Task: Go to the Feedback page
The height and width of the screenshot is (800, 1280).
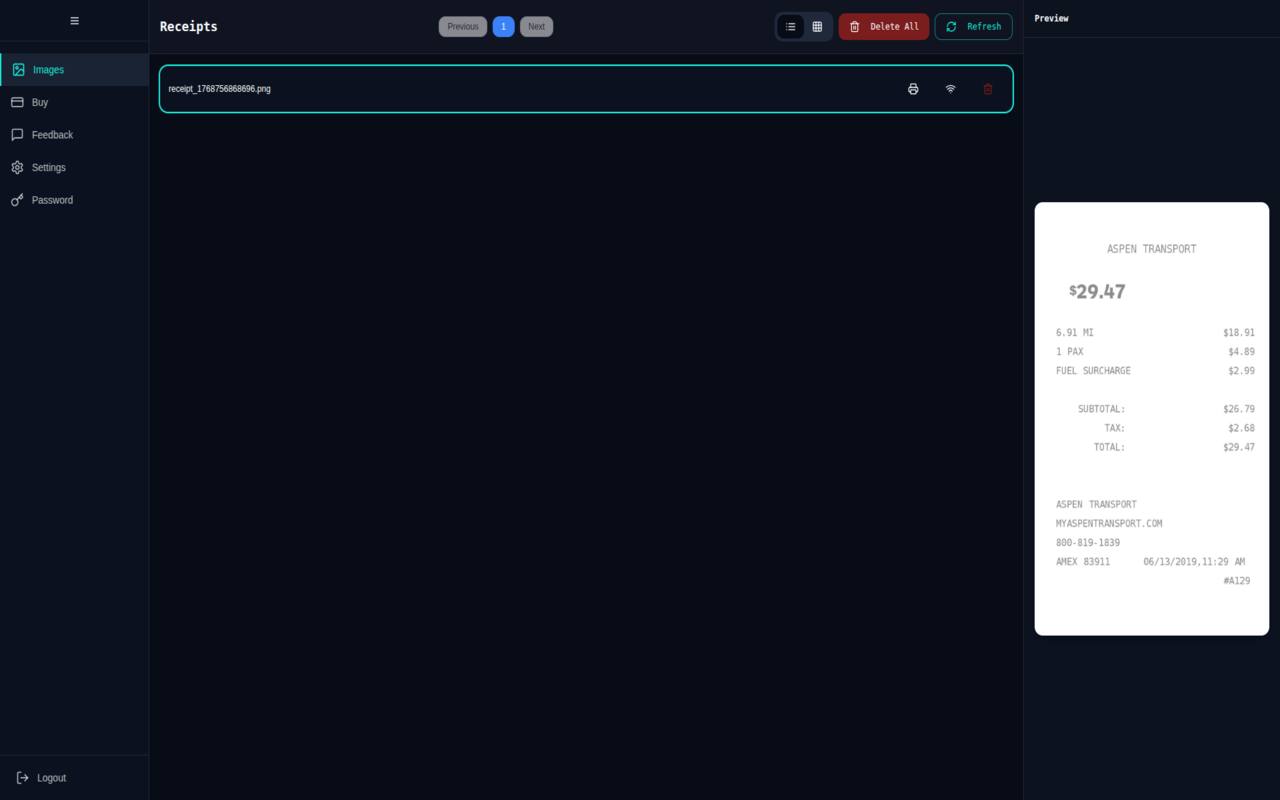Action: pos(74,135)
